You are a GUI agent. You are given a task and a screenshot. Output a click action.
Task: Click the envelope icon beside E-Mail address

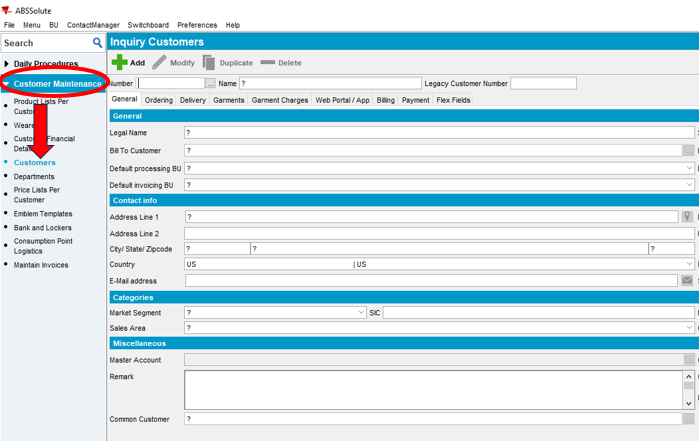[x=687, y=281]
